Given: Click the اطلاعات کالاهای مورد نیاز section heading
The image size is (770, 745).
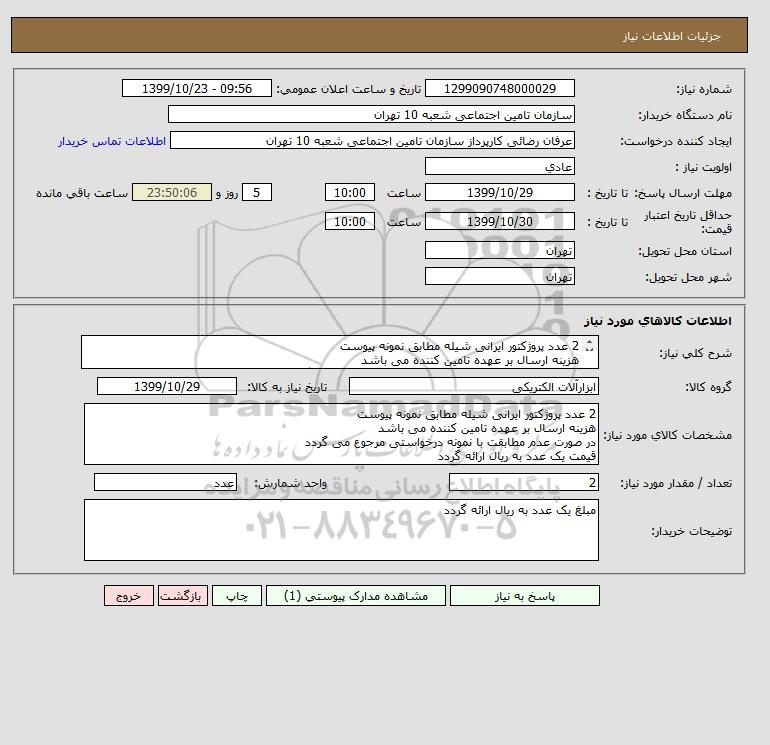Looking at the screenshot, I should coord(658,321).
